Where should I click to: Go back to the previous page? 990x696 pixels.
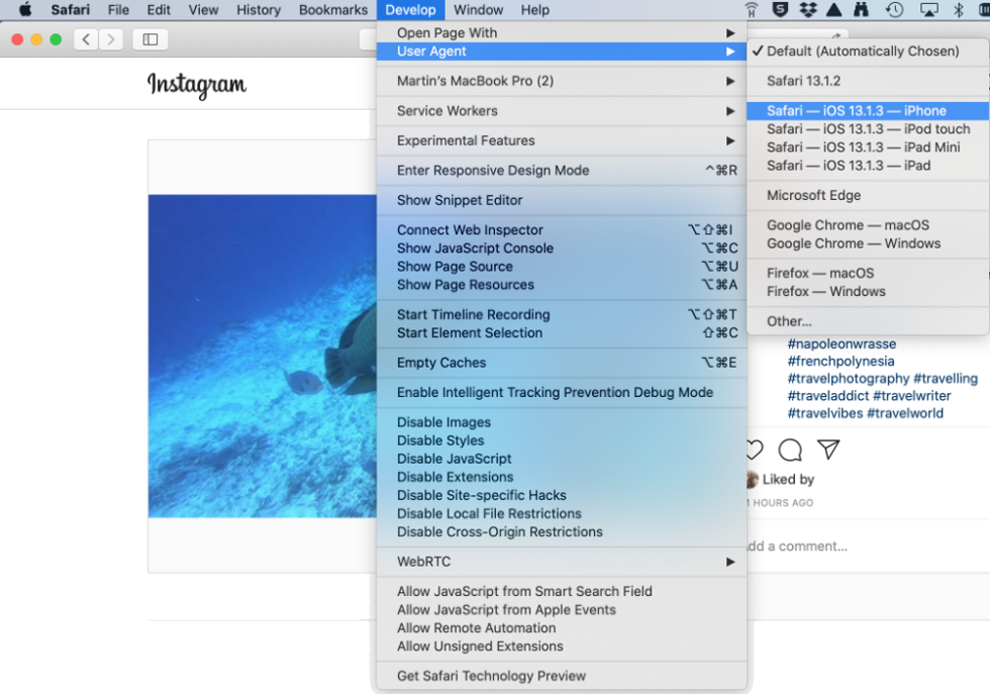86,39
